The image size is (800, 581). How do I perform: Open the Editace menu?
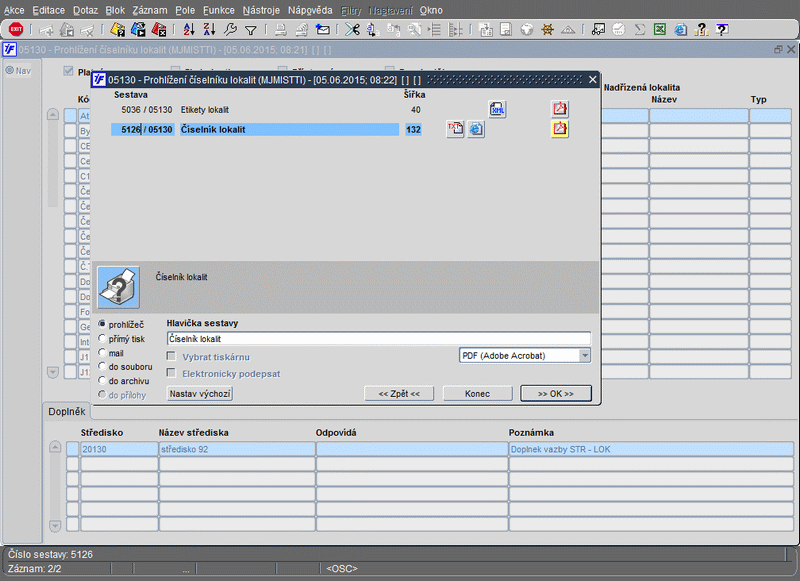pos(48,9)
